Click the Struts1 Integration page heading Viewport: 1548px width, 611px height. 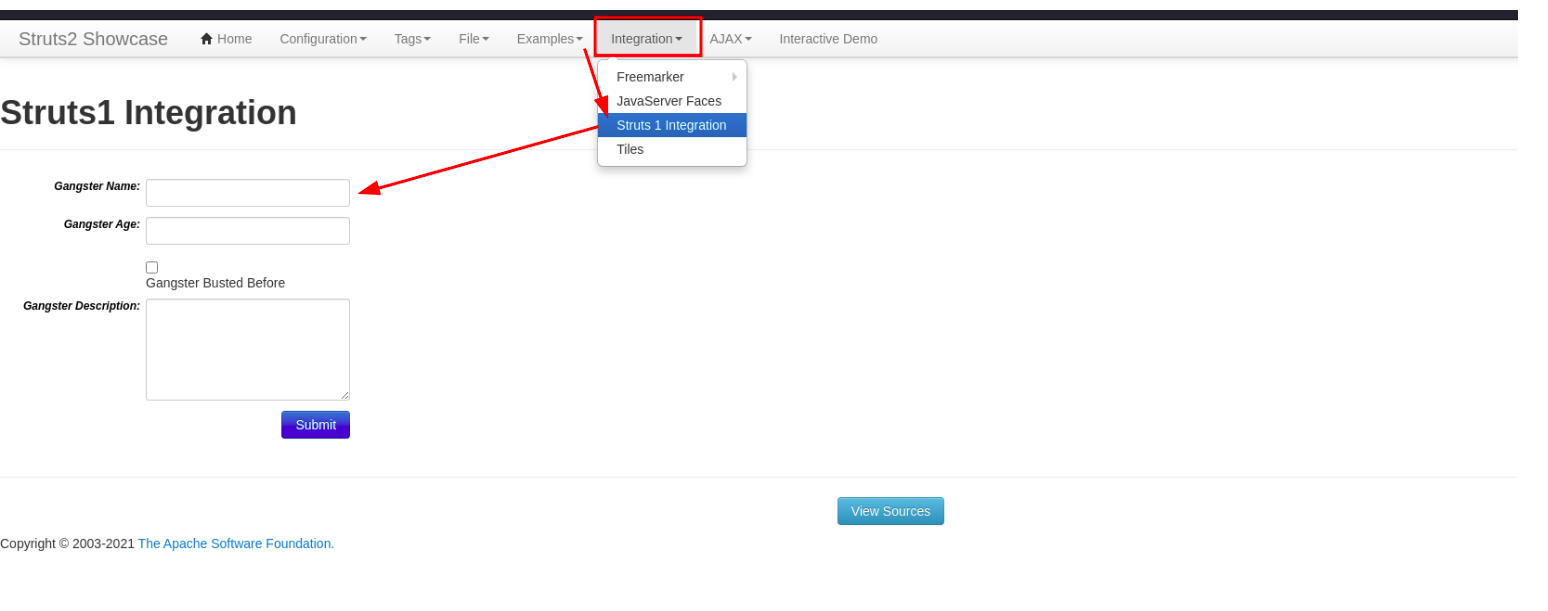tap(148, 113)
